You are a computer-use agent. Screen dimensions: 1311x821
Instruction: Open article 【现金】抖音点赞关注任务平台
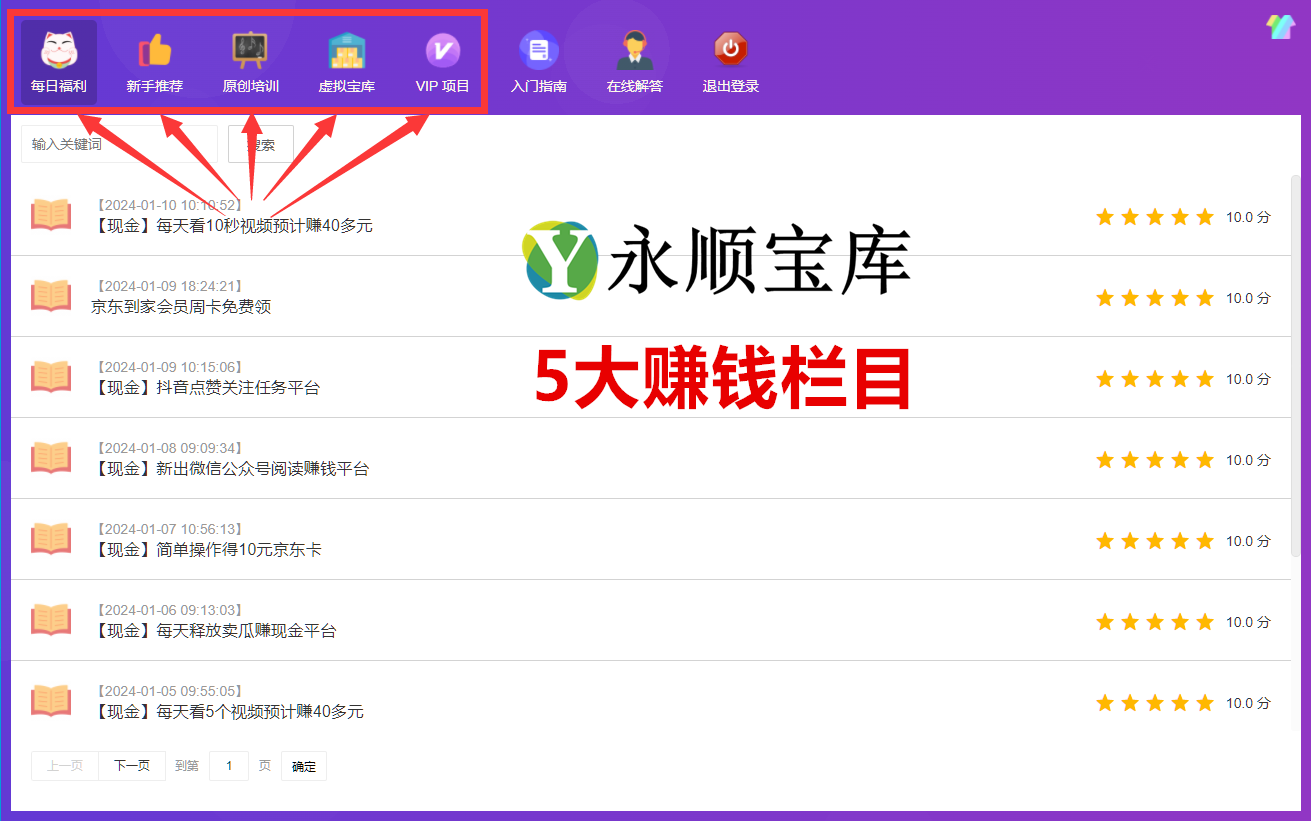(206, 388)
